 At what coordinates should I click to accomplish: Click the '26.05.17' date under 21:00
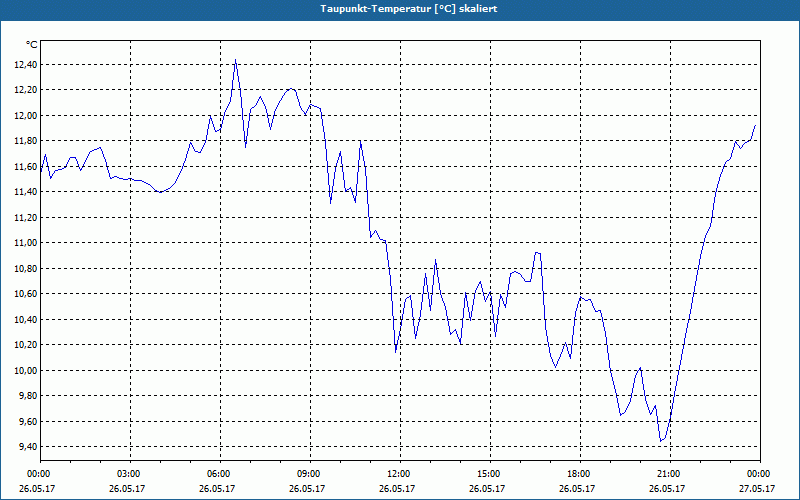point(667,488)
